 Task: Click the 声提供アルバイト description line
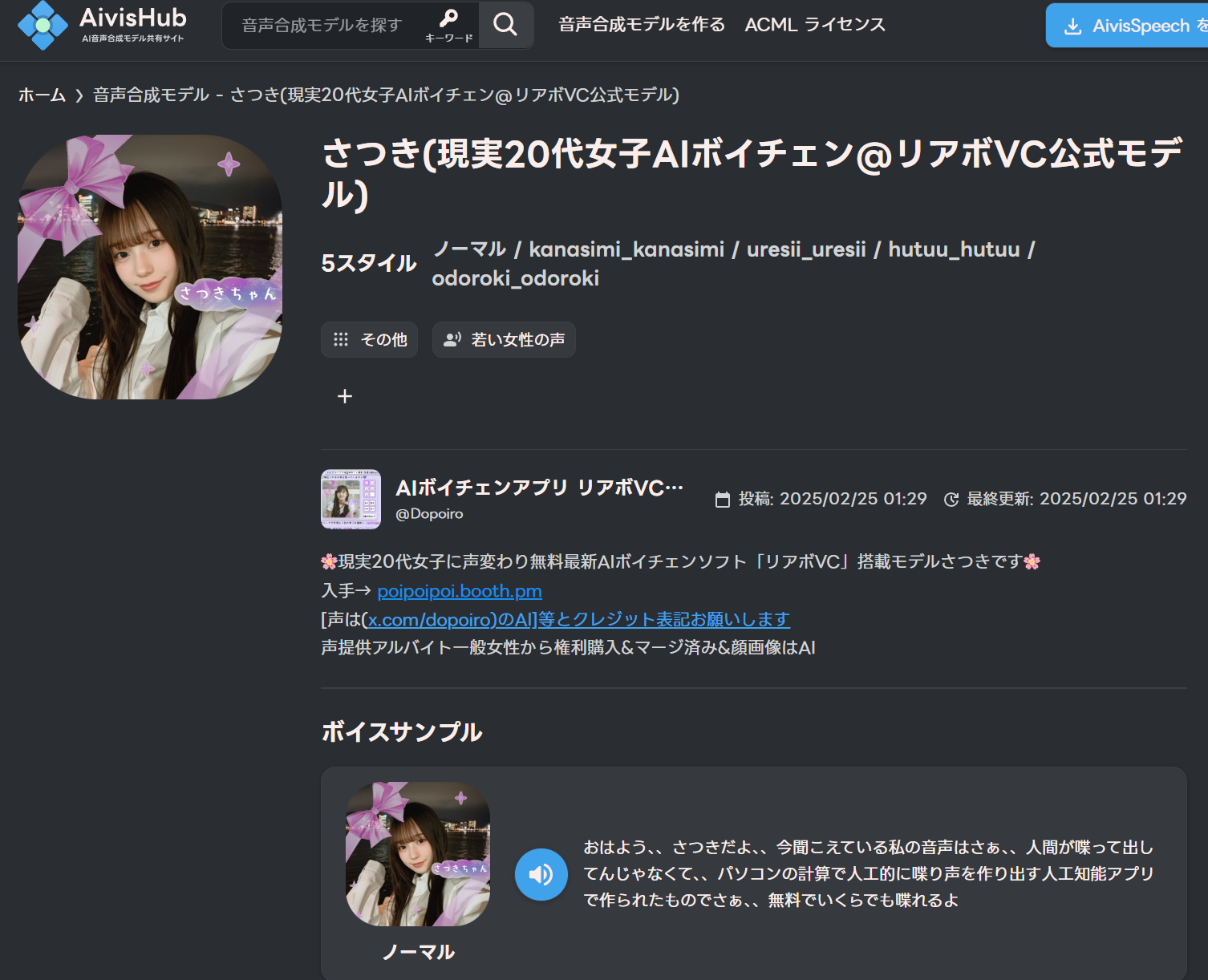pyautogui.click(x=568, y=648)
